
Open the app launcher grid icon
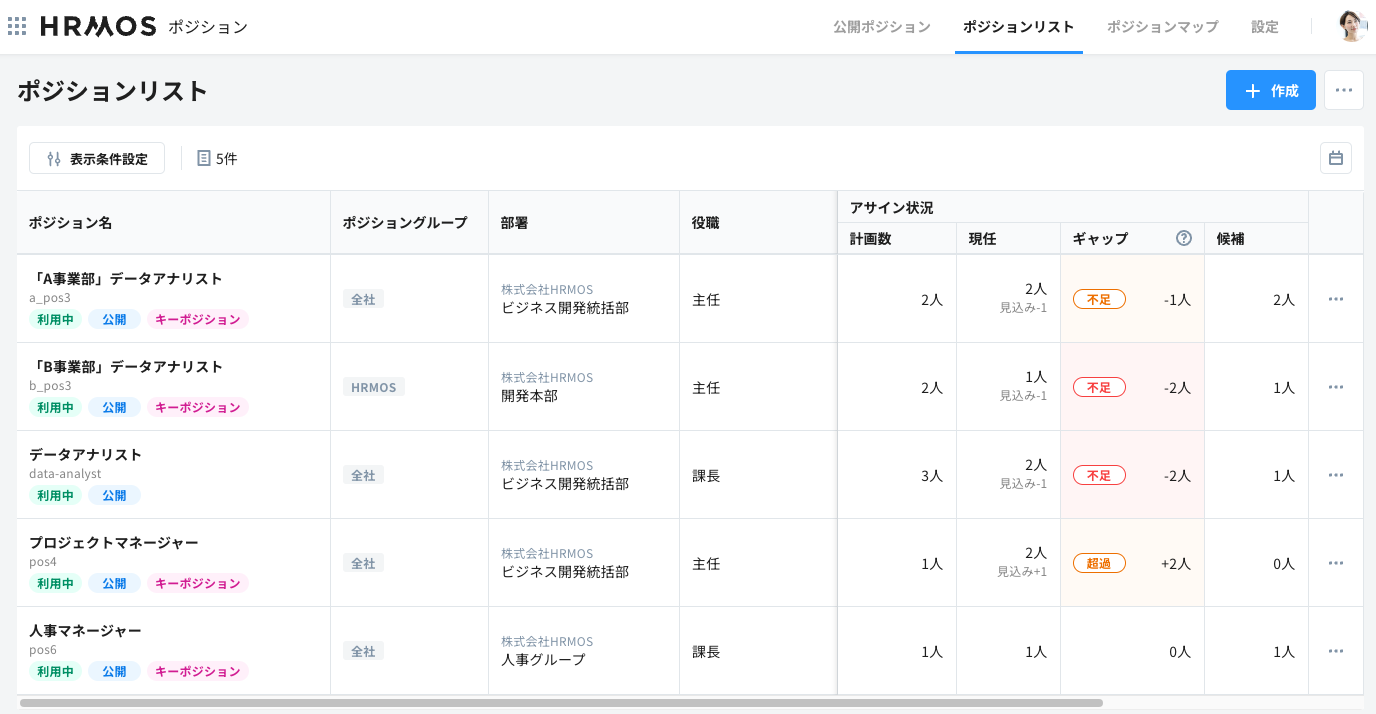[17, 26]
